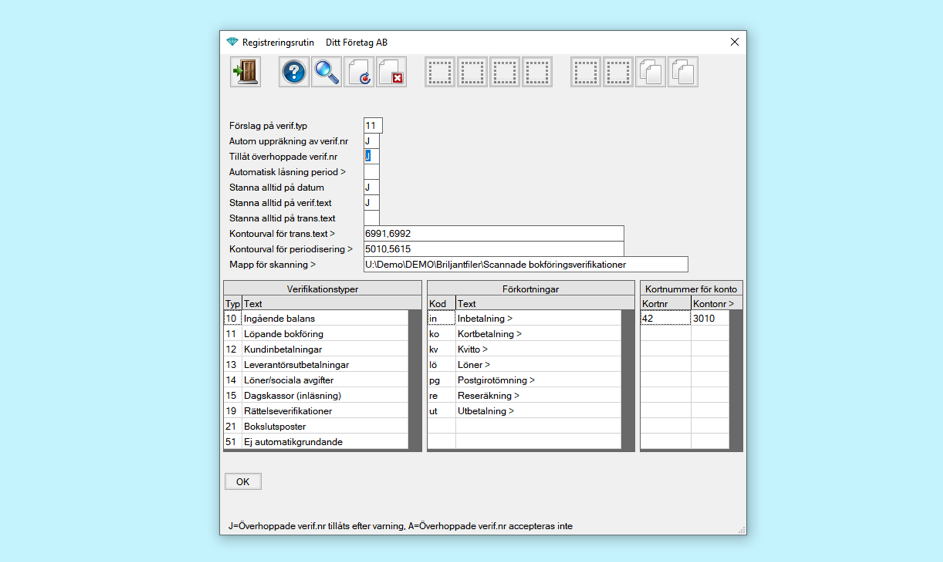Image resolution: width=943 pixels, height=562 pixels.
Task: Click the Kontourval för trans.text field
Action: click(x=494, y=233)
